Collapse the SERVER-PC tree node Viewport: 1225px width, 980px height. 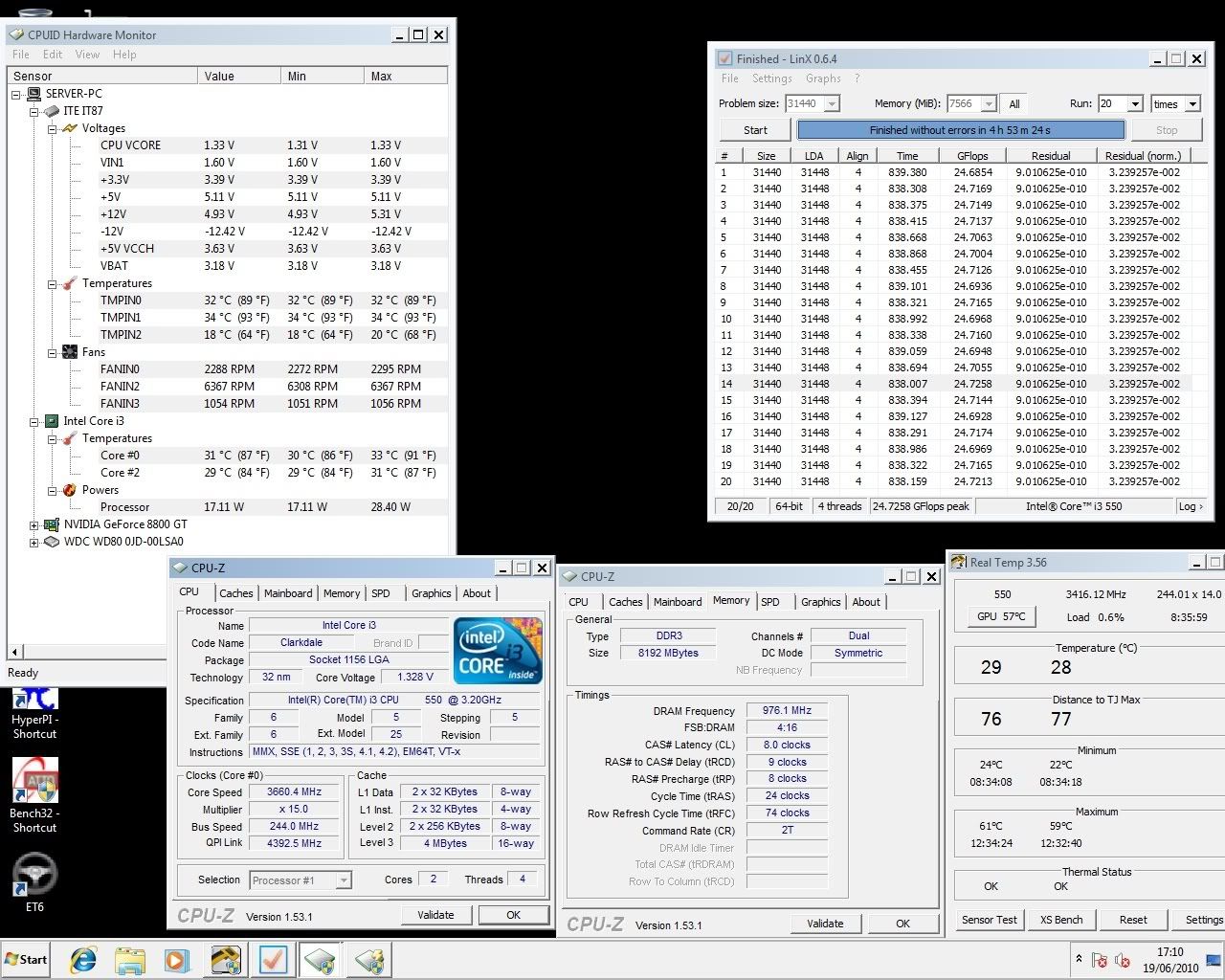(x=16, y=94)
